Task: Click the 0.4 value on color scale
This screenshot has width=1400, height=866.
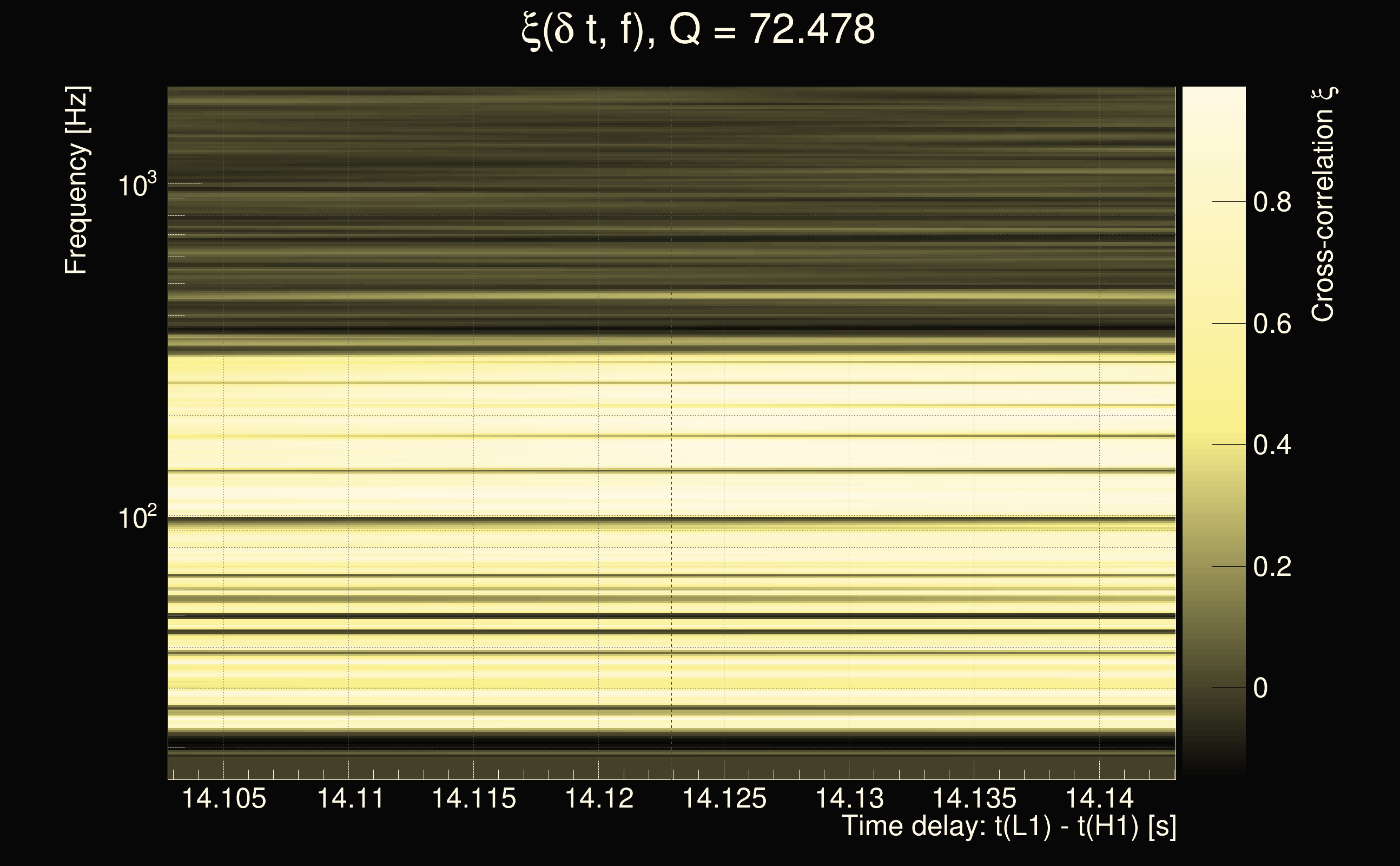Action: 1272,445
